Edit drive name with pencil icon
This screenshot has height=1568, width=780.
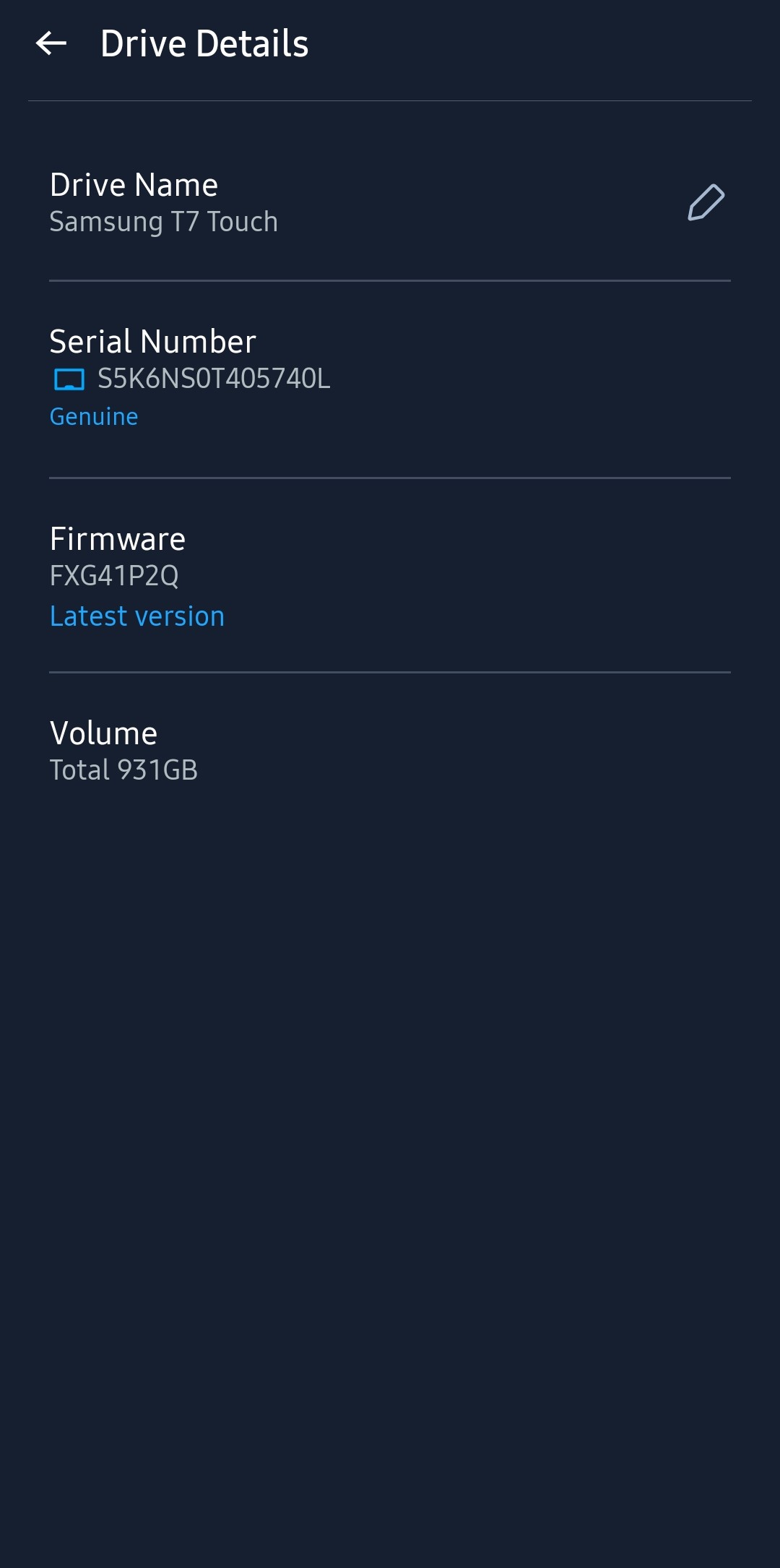(x=706, y=202)
